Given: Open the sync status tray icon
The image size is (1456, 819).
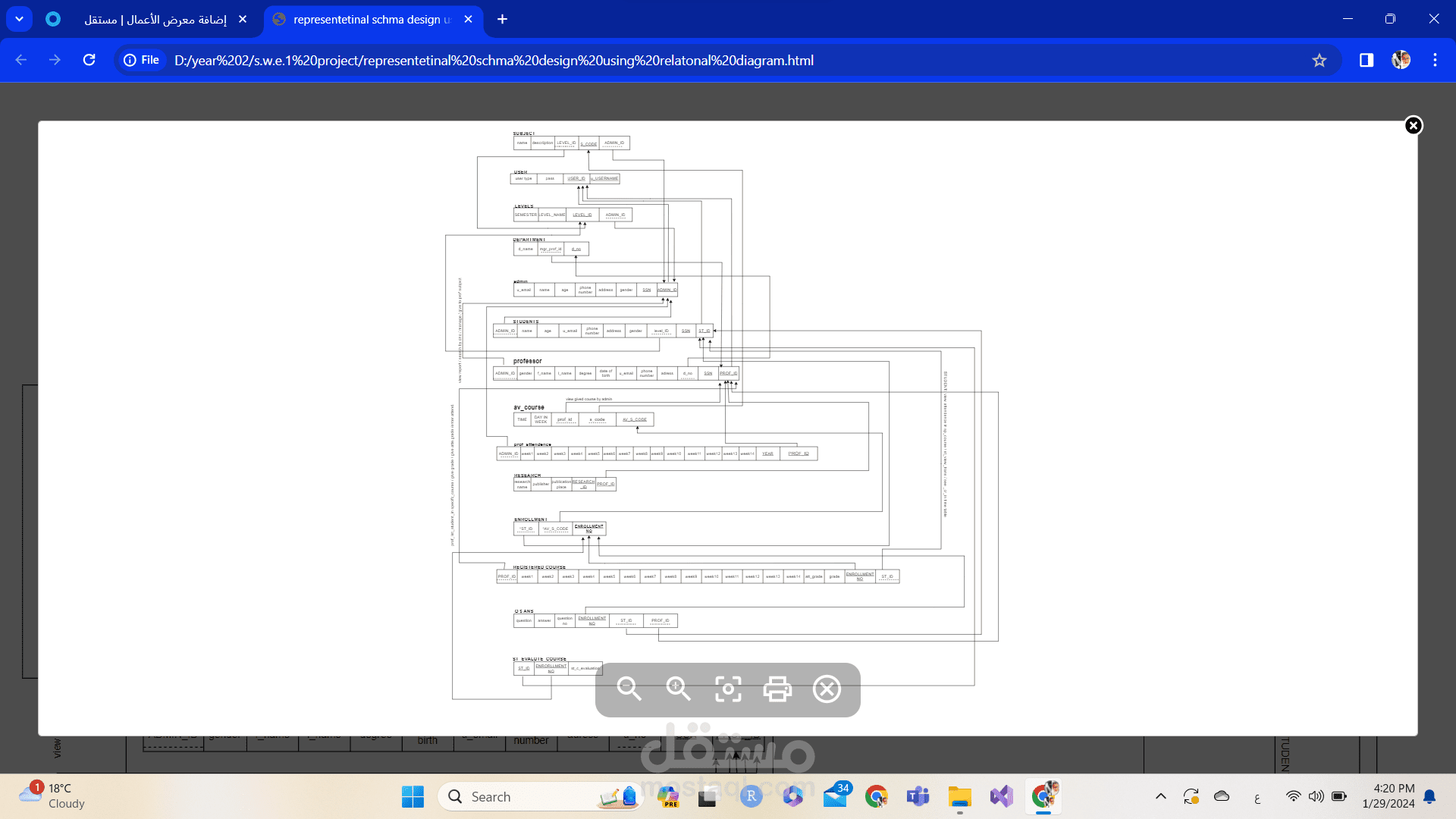Looking at the screenshot, I should coord(1191,796).
